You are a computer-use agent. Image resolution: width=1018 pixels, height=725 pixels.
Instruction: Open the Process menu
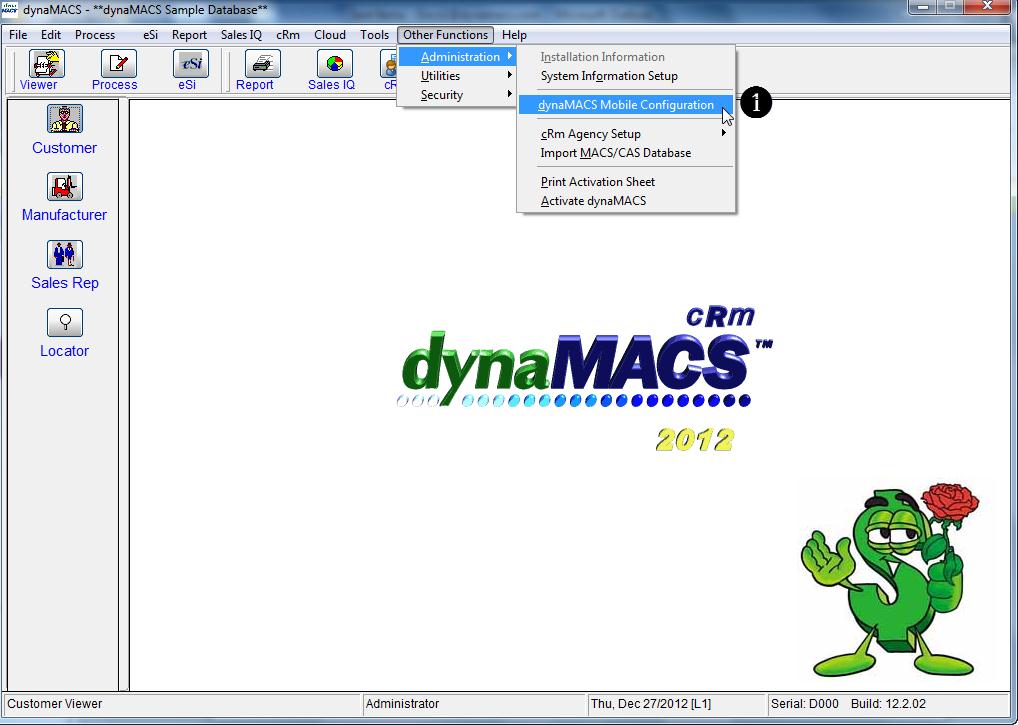[95, 35]
